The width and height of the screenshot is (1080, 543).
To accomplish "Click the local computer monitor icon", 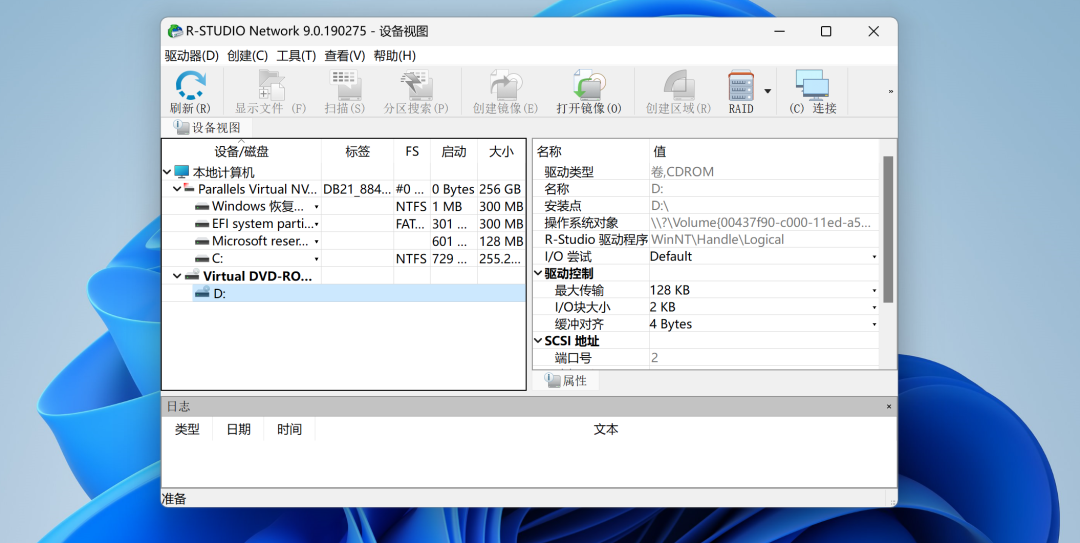I will point(181,172).
